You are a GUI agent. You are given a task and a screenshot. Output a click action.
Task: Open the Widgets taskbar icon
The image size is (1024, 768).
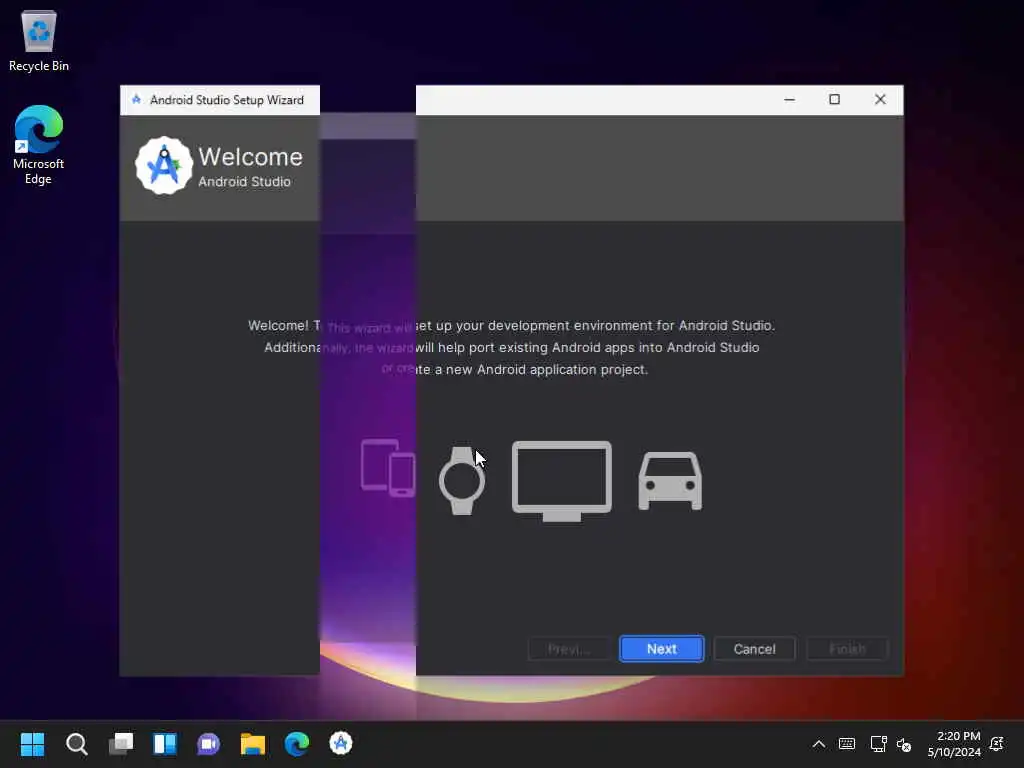pyautogui.click(x=165, y=744)
